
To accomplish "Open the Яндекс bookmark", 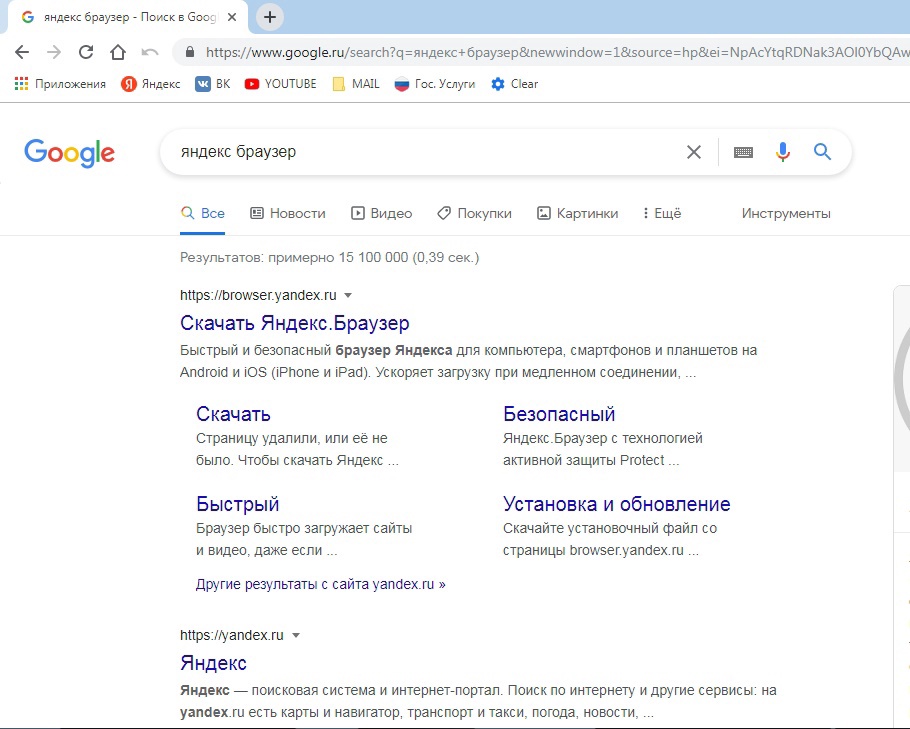I will tap(151, 84).
